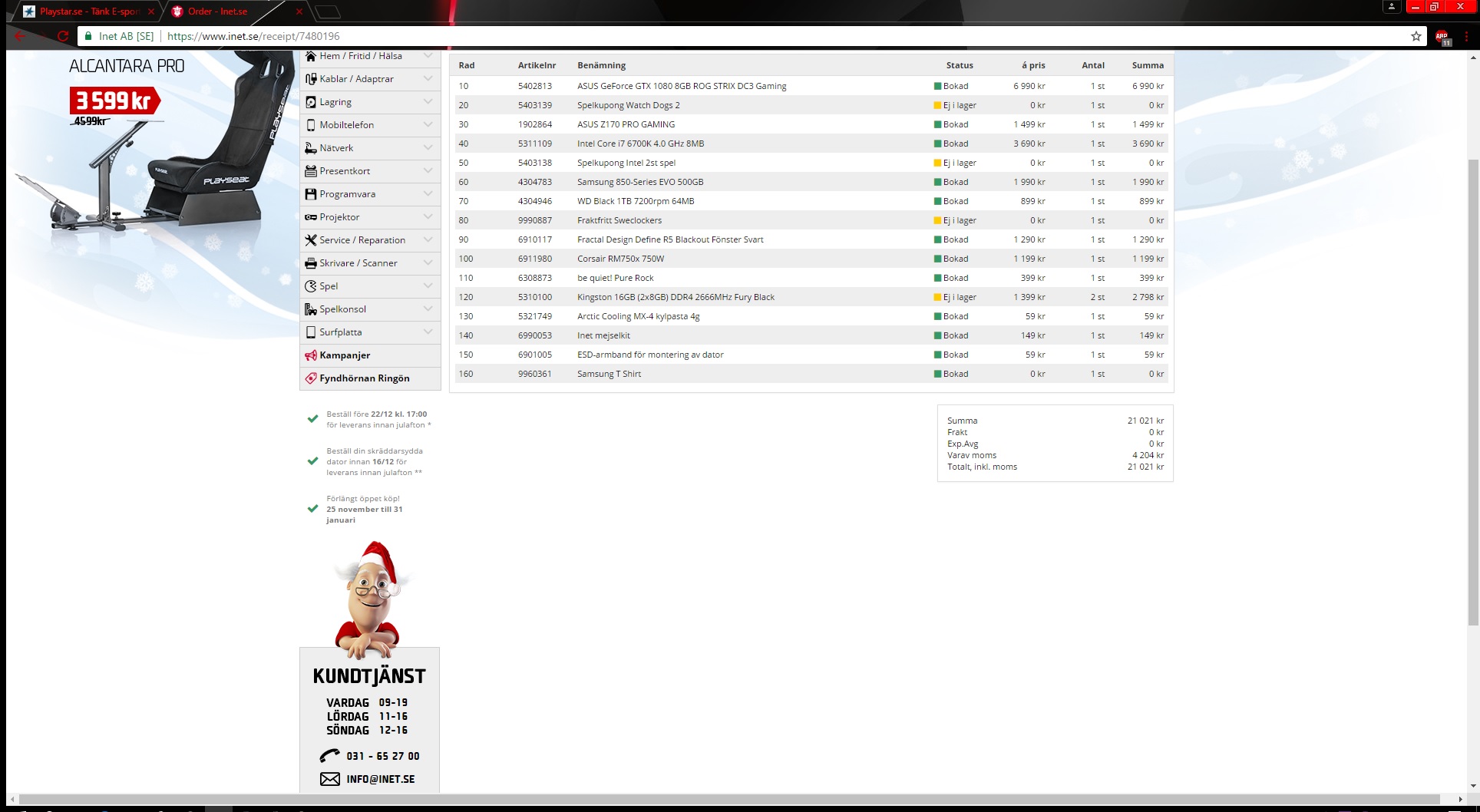The width and height of the screenshot is (1480, 812).
Task: Click the Fractal Design Define R5 item
Action: coord(670,239)
